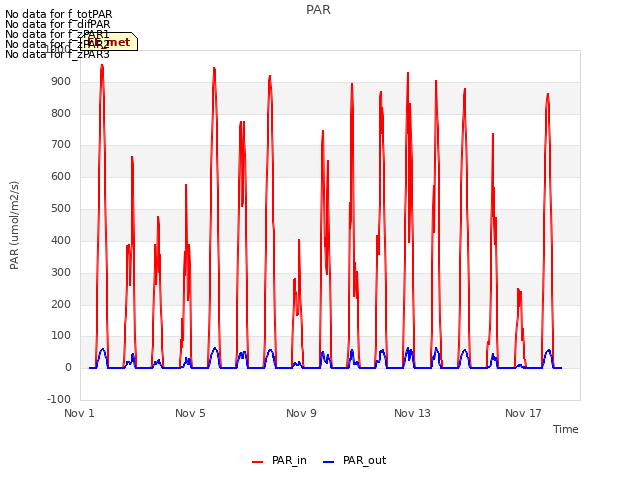The height and width of the screenshot is (480, 640).
Task: Toggle the PAR_out legend entry
Action: (355, 461)
